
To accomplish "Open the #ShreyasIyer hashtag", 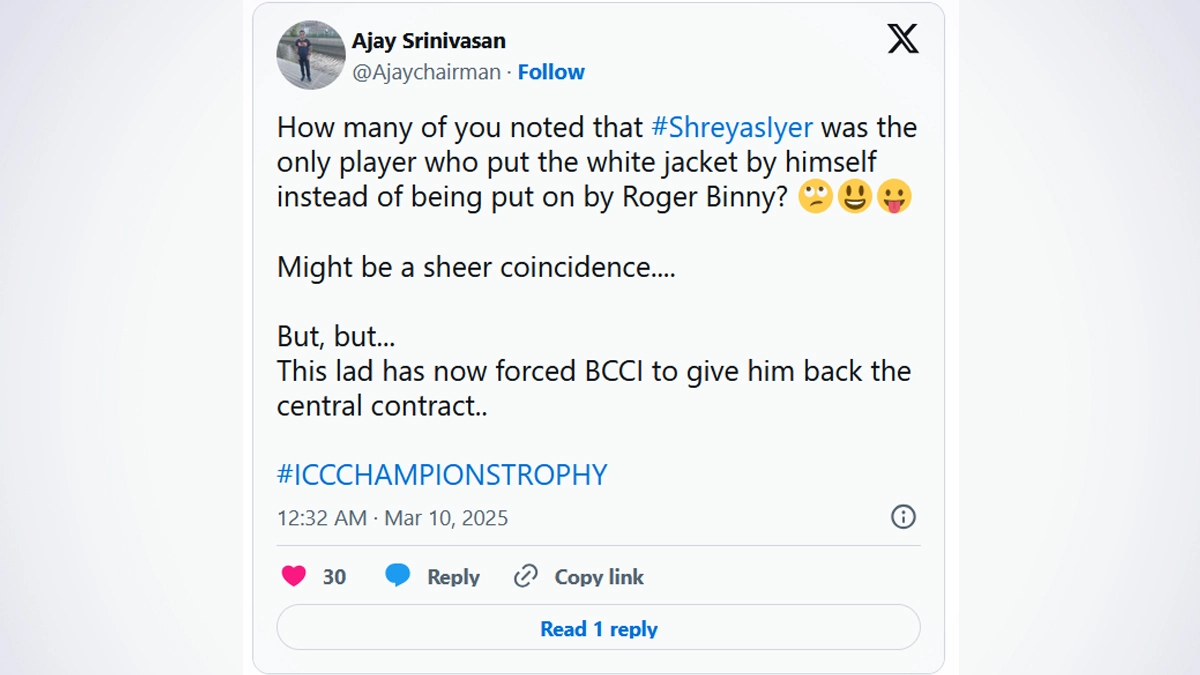I will tap(732, 128).
